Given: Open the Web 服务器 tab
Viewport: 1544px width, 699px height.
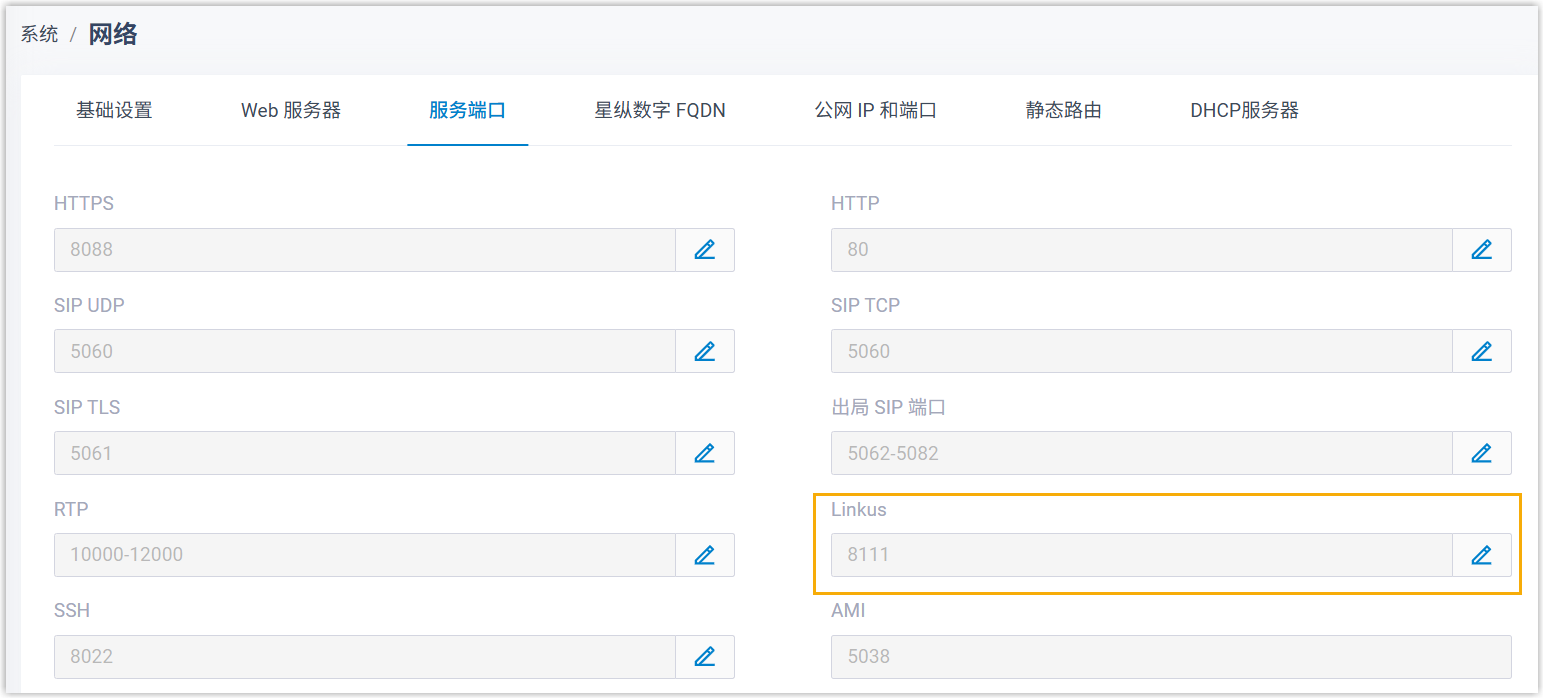Looking at the screenshot, I should pyautogui.click(x=291, y=111).
